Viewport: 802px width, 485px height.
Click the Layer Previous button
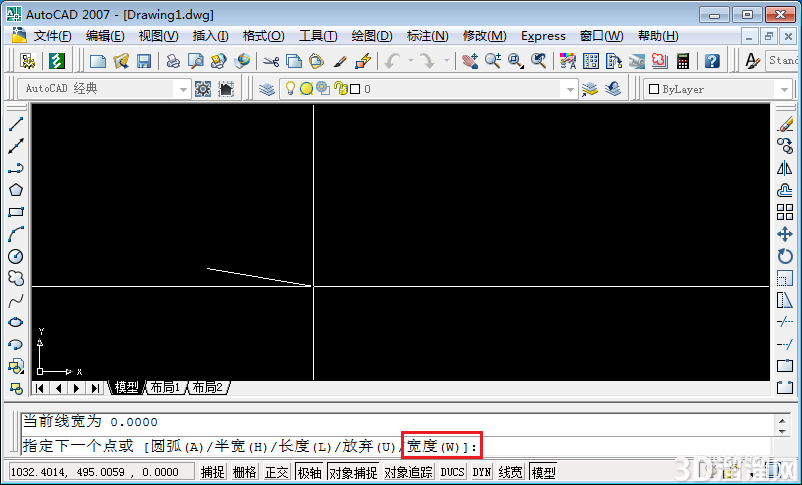click(x=612, y=89)
